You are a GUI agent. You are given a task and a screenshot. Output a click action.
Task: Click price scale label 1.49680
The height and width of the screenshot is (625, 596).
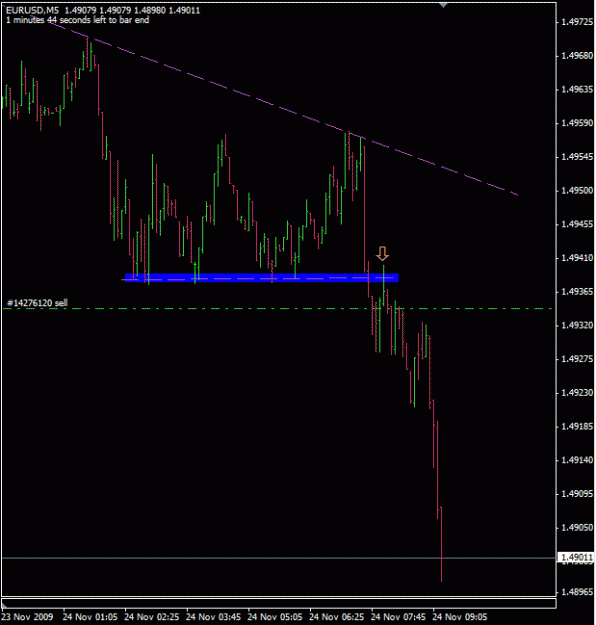click(577, 56)
